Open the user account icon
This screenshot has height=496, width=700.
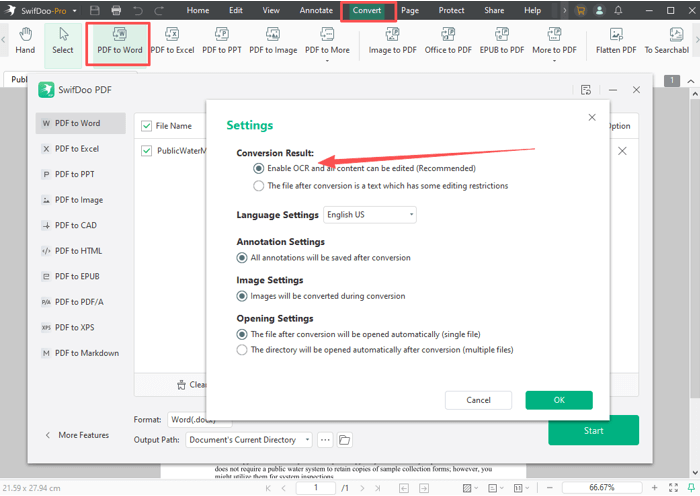(x=600, y=10)
